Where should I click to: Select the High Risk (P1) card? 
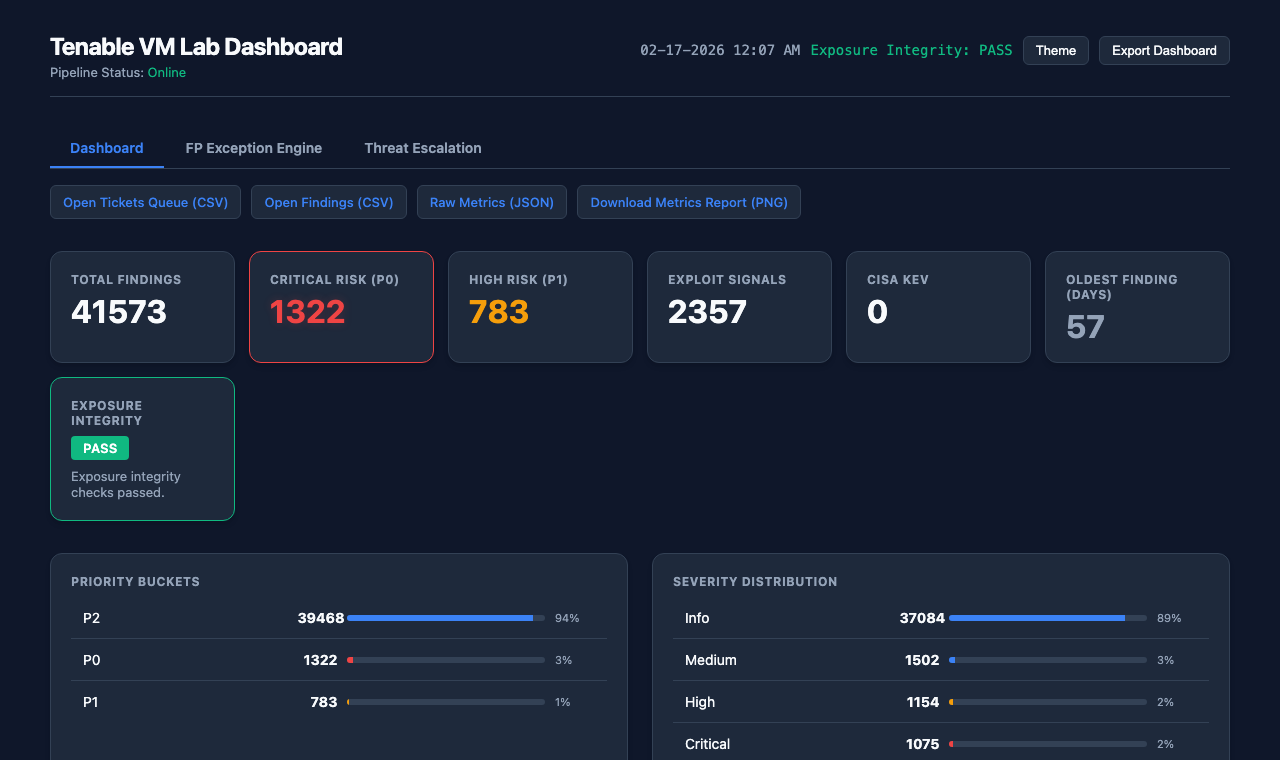(540, 307)
